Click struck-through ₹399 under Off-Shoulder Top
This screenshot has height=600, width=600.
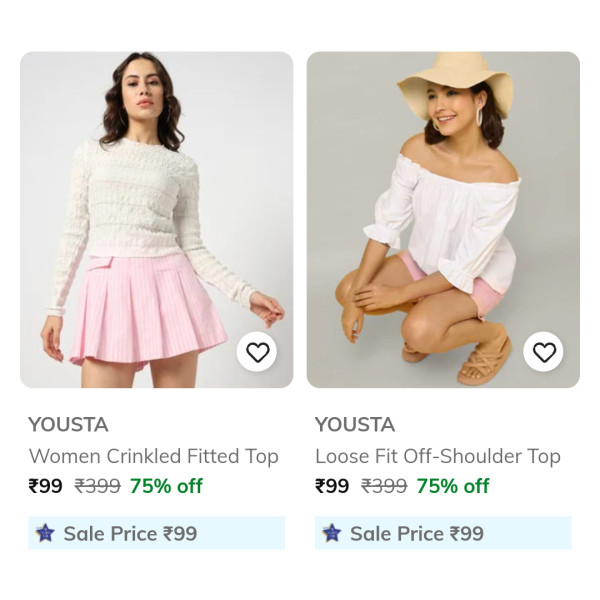pos(384,486)
